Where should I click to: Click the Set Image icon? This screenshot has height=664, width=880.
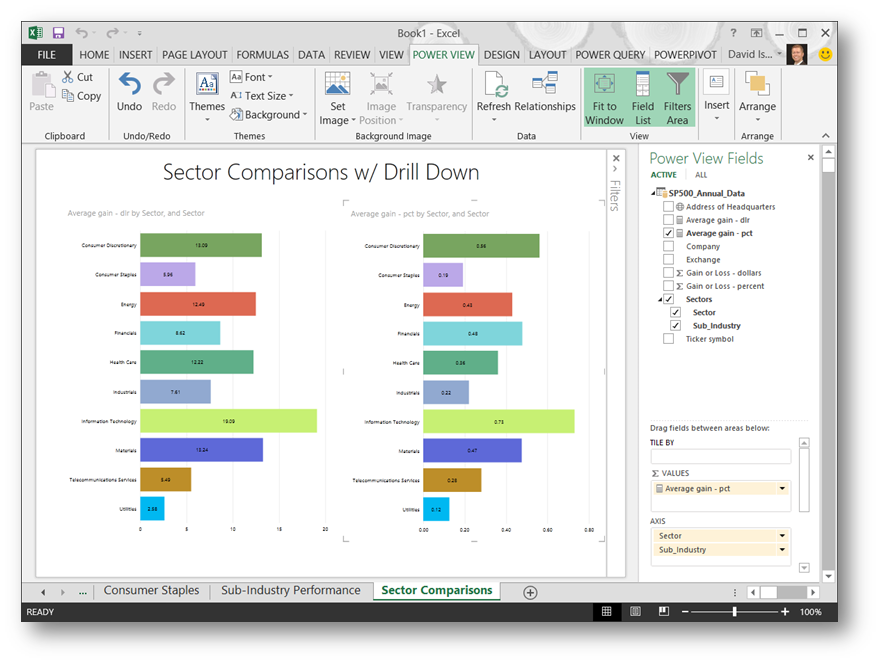pyautogui.click(x=337, y=84)
